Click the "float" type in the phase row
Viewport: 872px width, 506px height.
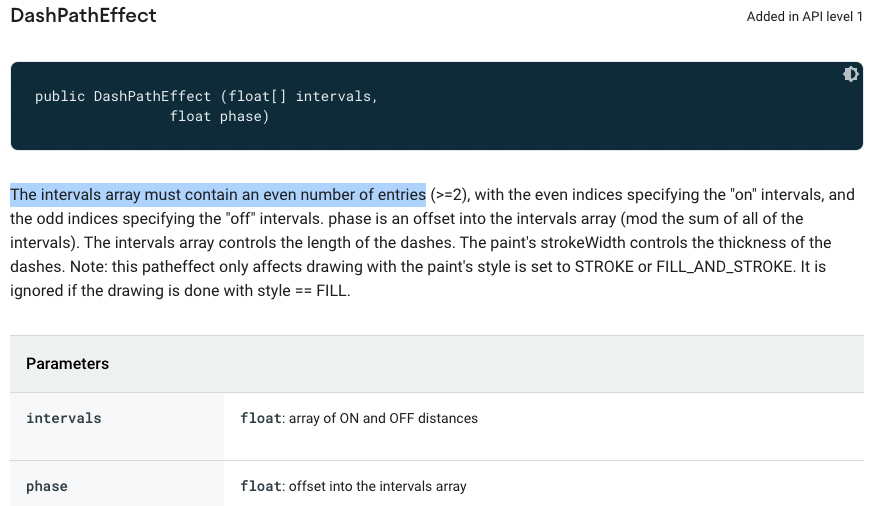pos(260,486)
